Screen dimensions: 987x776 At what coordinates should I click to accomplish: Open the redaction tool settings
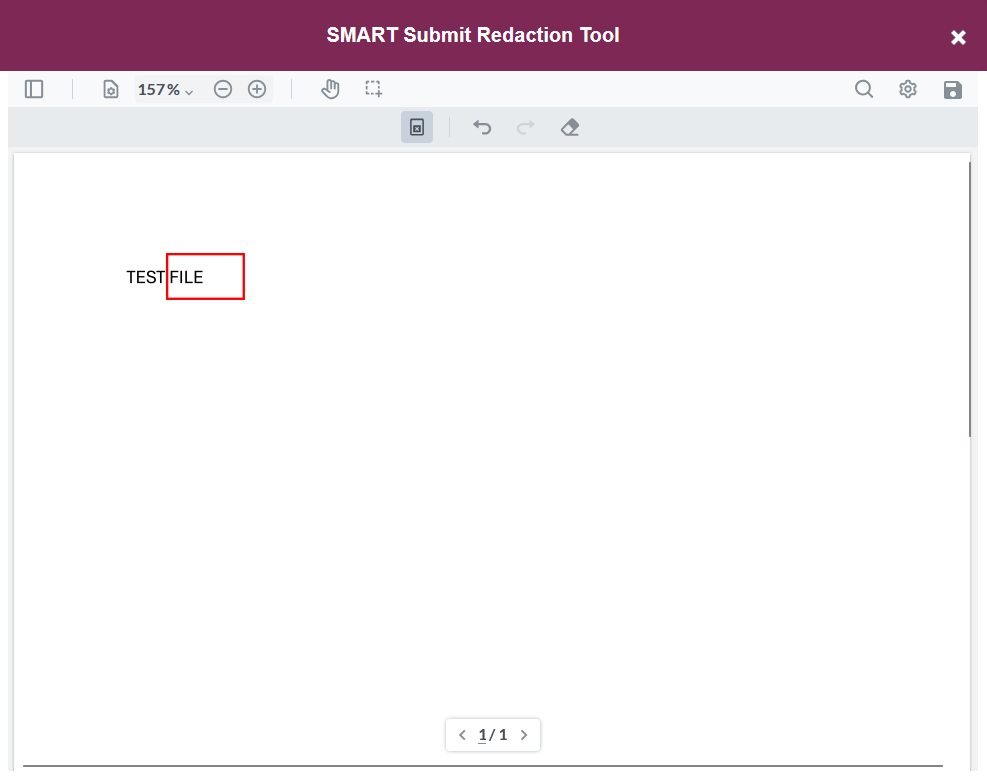907,89
